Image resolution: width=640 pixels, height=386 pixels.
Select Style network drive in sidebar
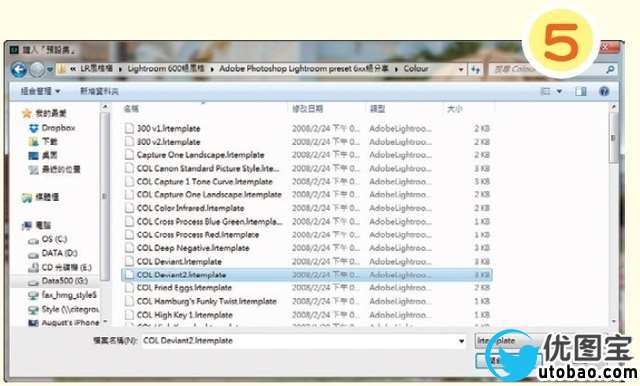tap(63, 309)
